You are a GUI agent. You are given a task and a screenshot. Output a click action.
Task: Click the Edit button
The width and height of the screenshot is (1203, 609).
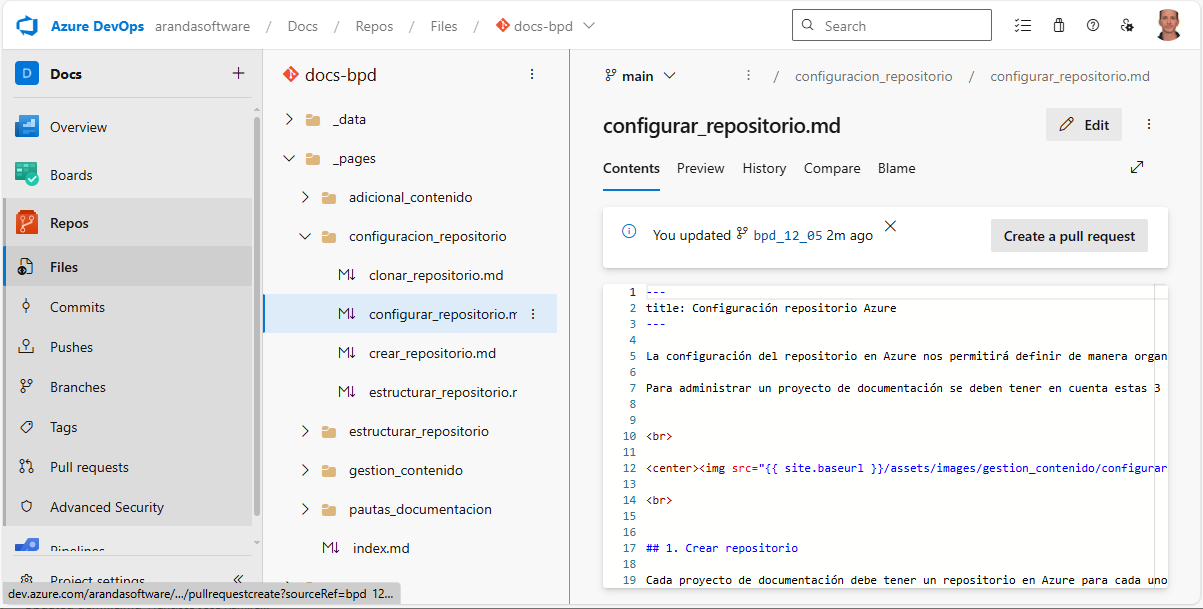[1084, 125]
